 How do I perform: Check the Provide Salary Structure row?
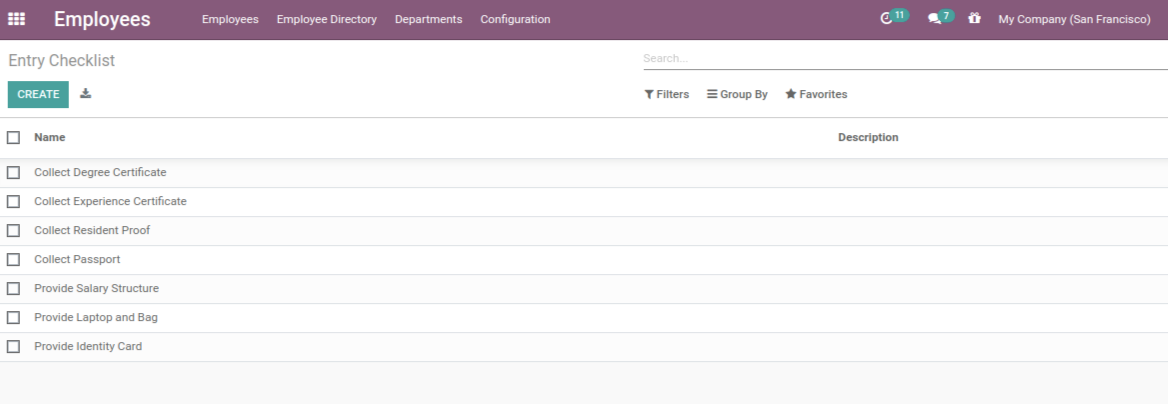pos(13,288)
